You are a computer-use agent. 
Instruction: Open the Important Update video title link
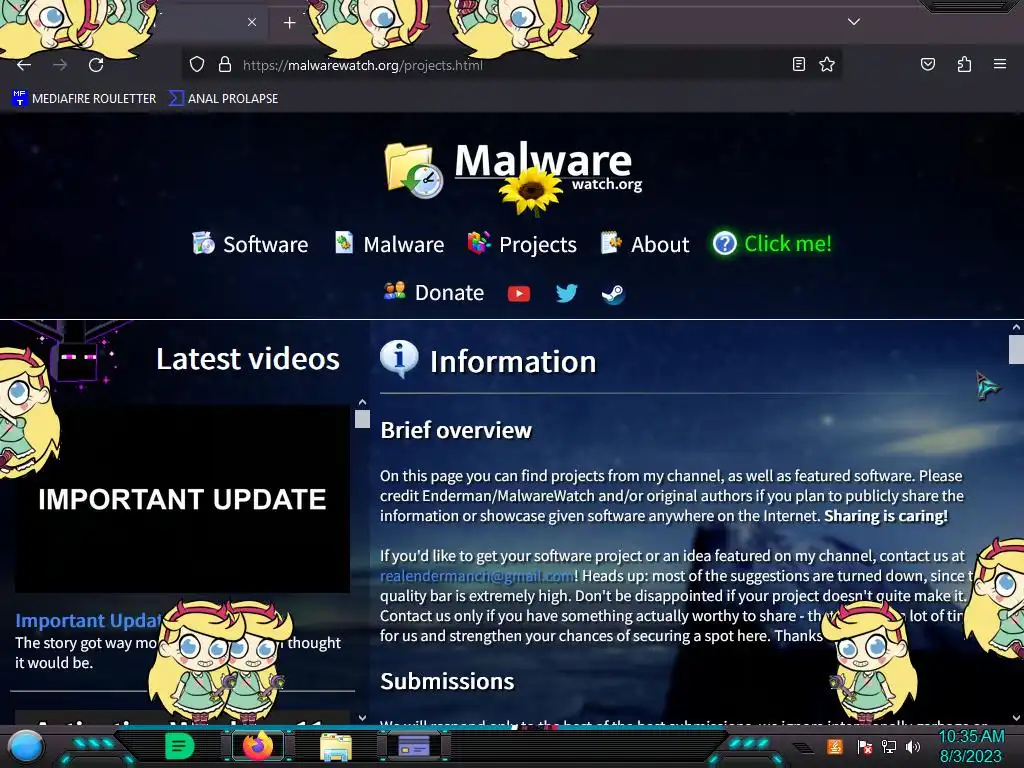(x=89, y=620)
